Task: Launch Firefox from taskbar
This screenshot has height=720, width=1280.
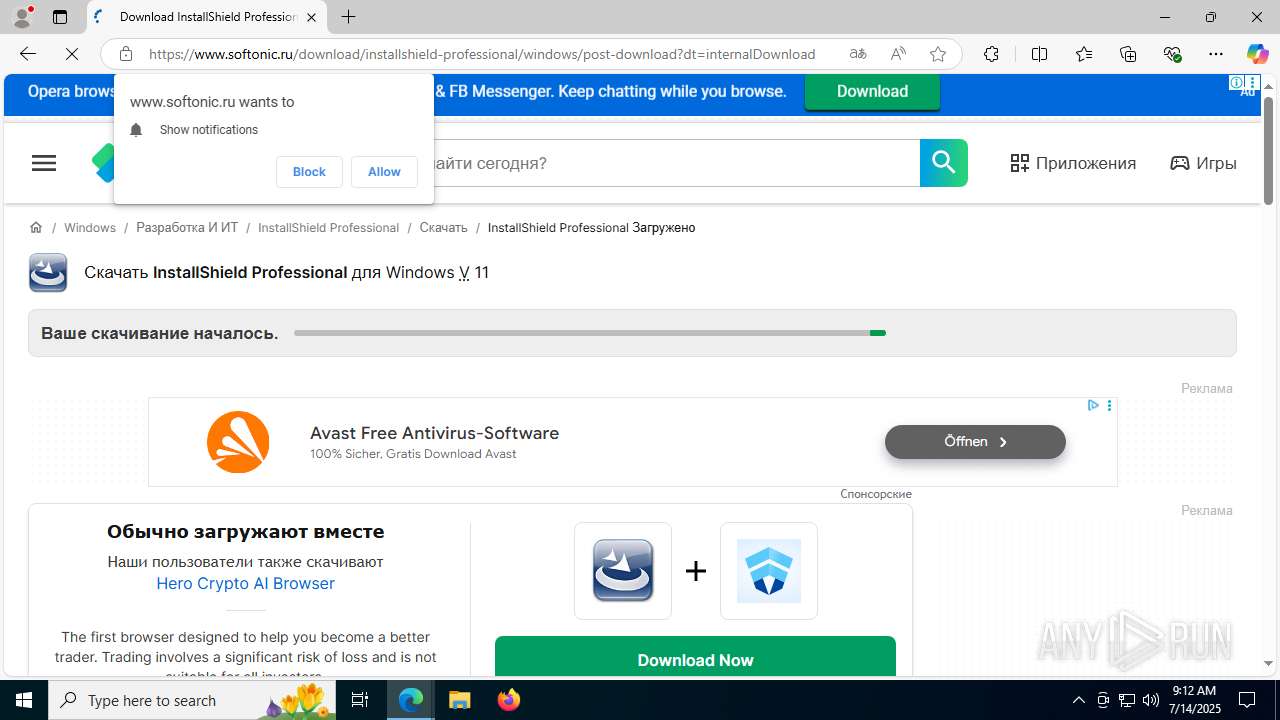Action: (508, 700)
